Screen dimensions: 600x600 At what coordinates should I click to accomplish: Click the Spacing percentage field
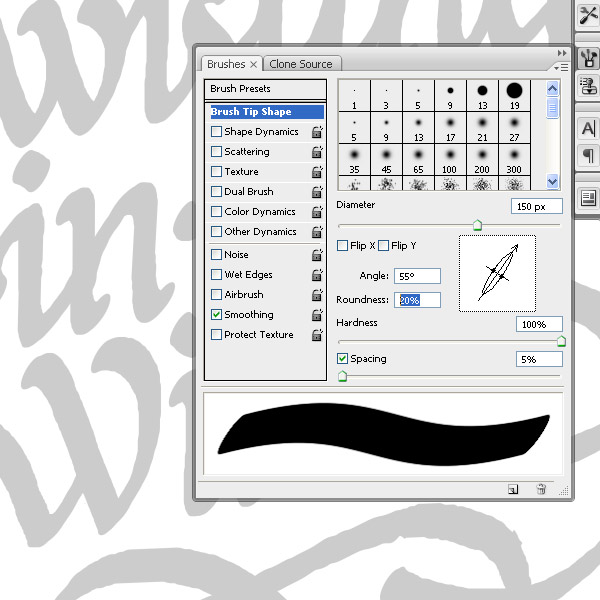pos(539,359)
